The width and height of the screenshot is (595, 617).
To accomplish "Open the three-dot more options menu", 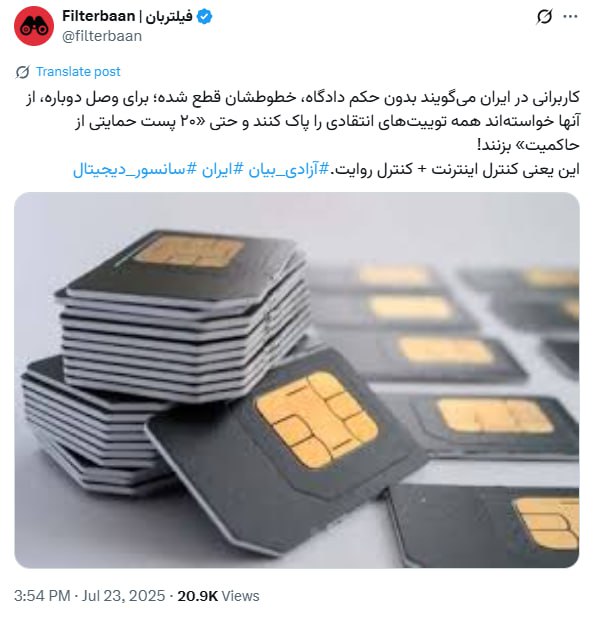I will (570, 17).
